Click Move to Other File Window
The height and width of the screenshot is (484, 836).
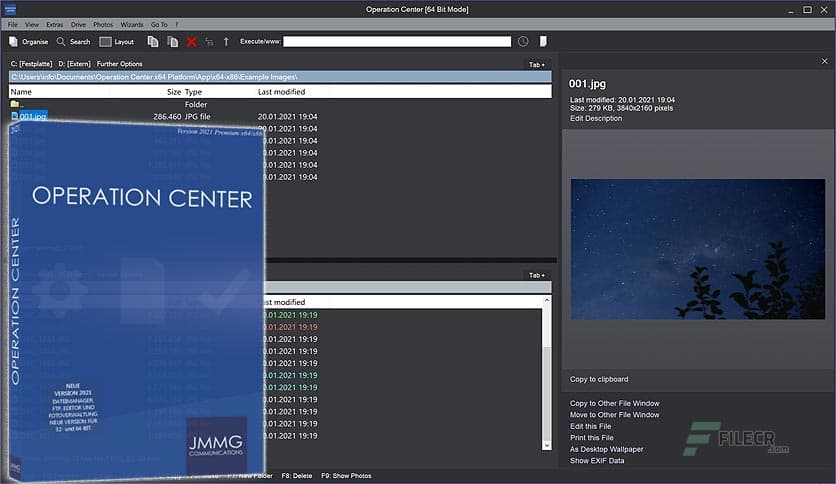(x=614, y=415)
